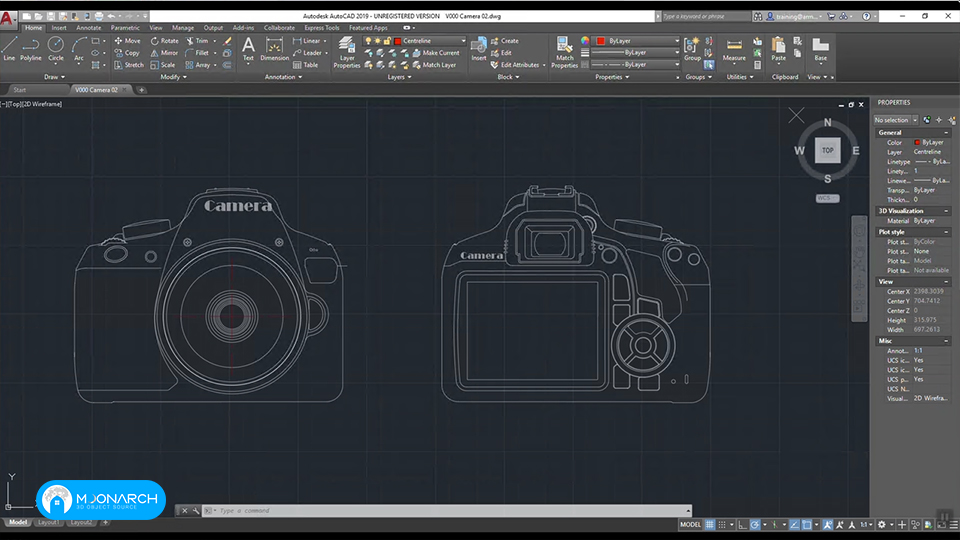Choose the Dimension tool
960x540 pixels.
click(x=274, y=49)
